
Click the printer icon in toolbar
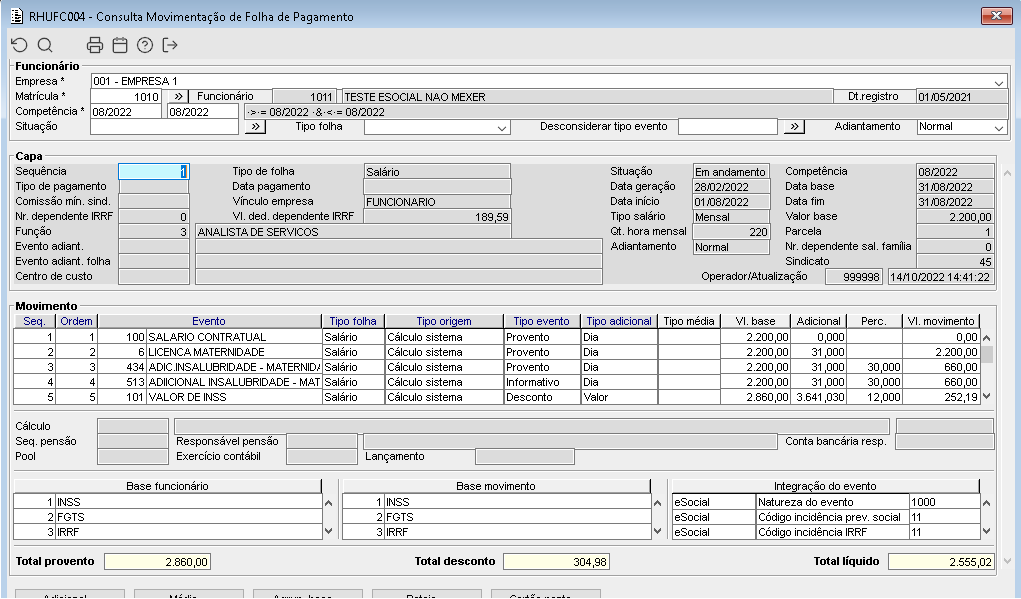95,45
